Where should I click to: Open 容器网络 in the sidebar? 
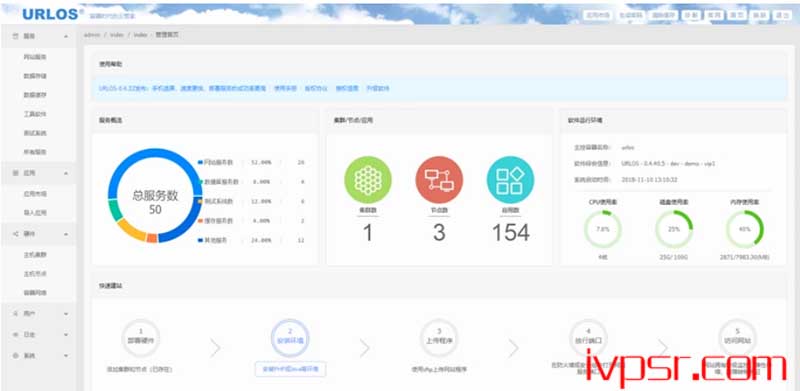pos(35,293)
